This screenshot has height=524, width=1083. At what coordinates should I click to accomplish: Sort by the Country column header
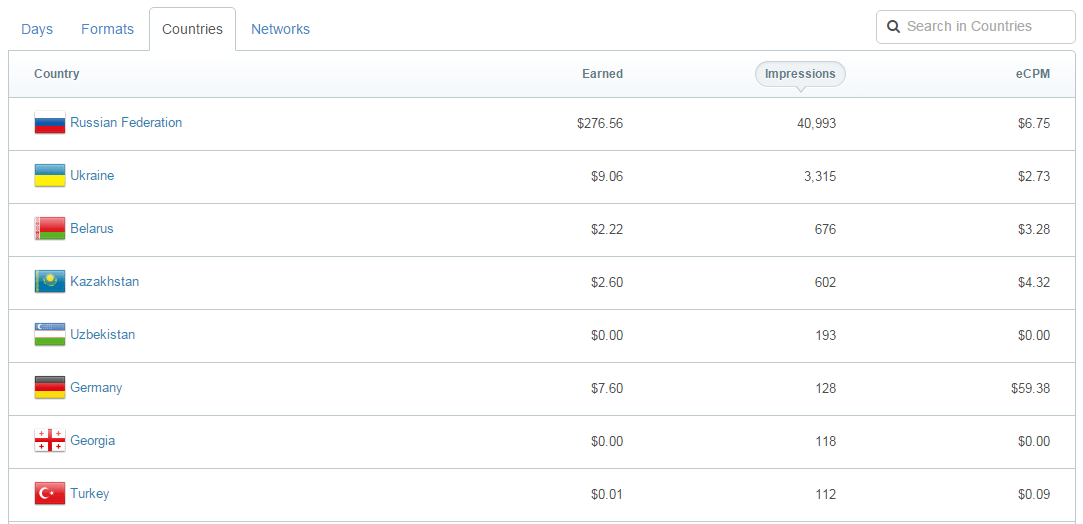[x=57, y=74]
